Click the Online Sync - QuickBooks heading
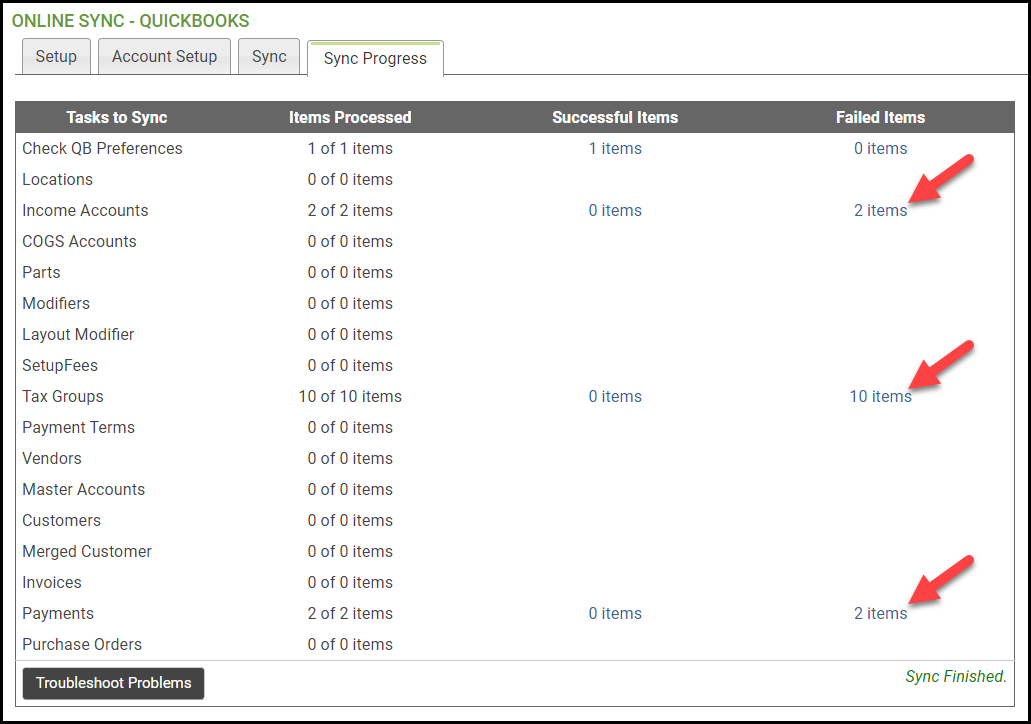The image size is (1031, 724). tap(130, 21)
